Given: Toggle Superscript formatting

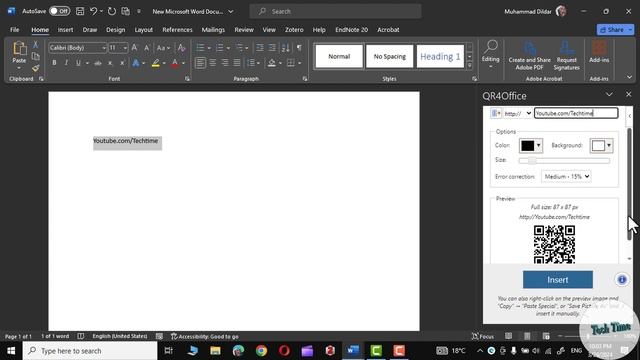Looking at the screenshot, I should click(x=122, y=63).
